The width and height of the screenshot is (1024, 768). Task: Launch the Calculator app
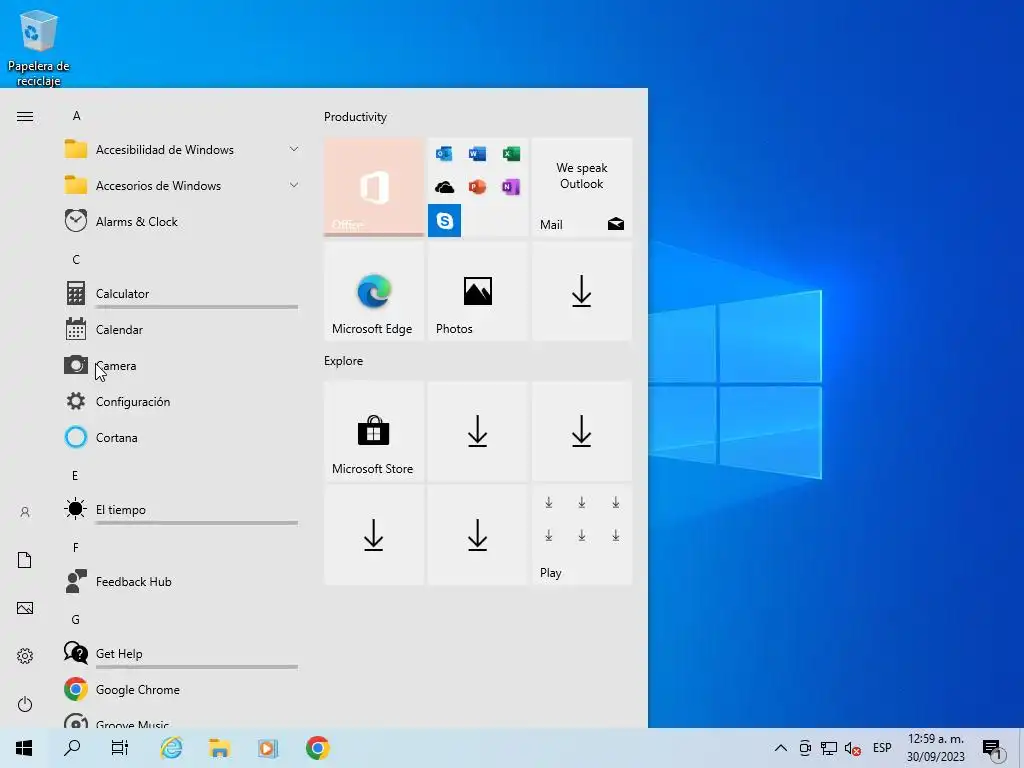[x=182, y=293]
